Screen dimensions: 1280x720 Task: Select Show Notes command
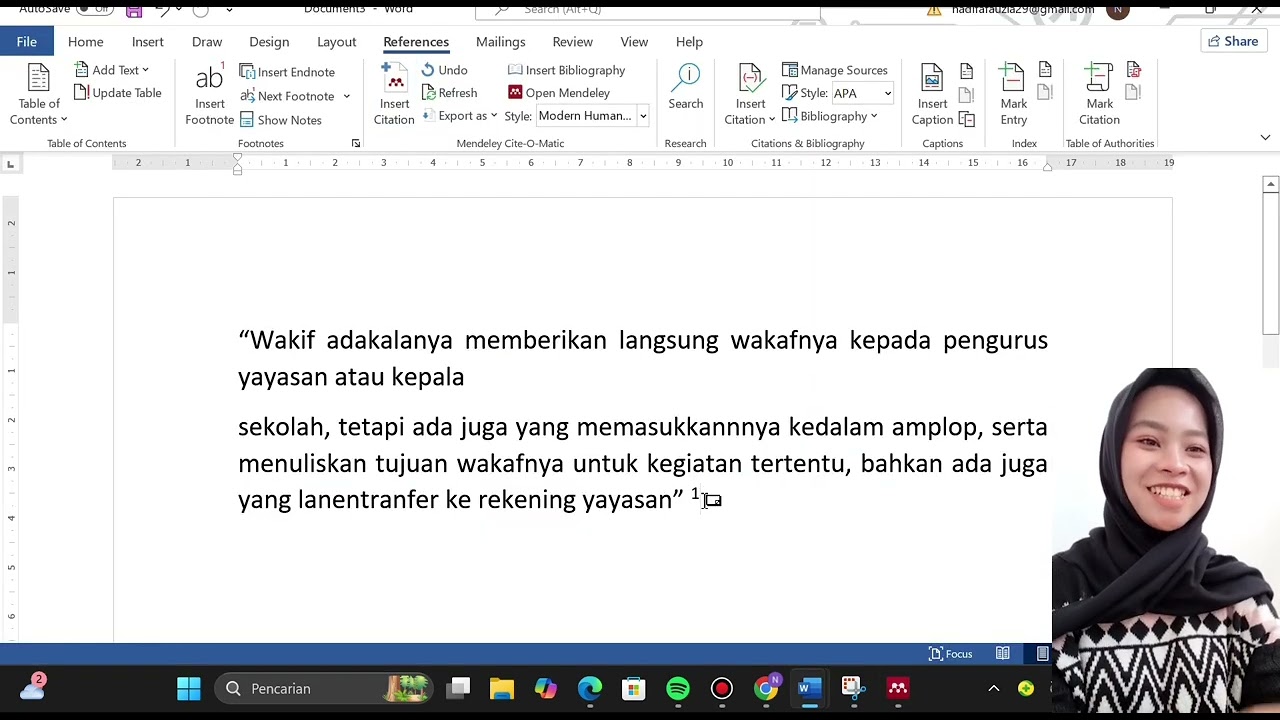point(280,120)
